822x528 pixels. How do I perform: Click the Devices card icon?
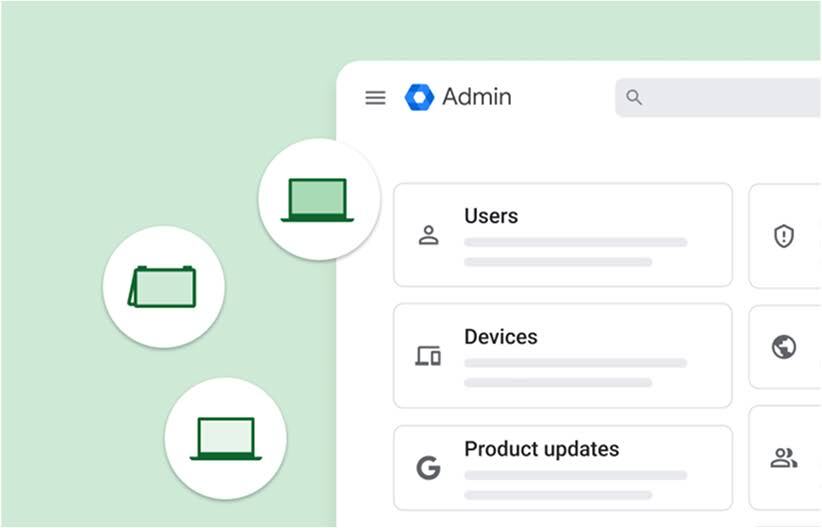click(428, 356)
